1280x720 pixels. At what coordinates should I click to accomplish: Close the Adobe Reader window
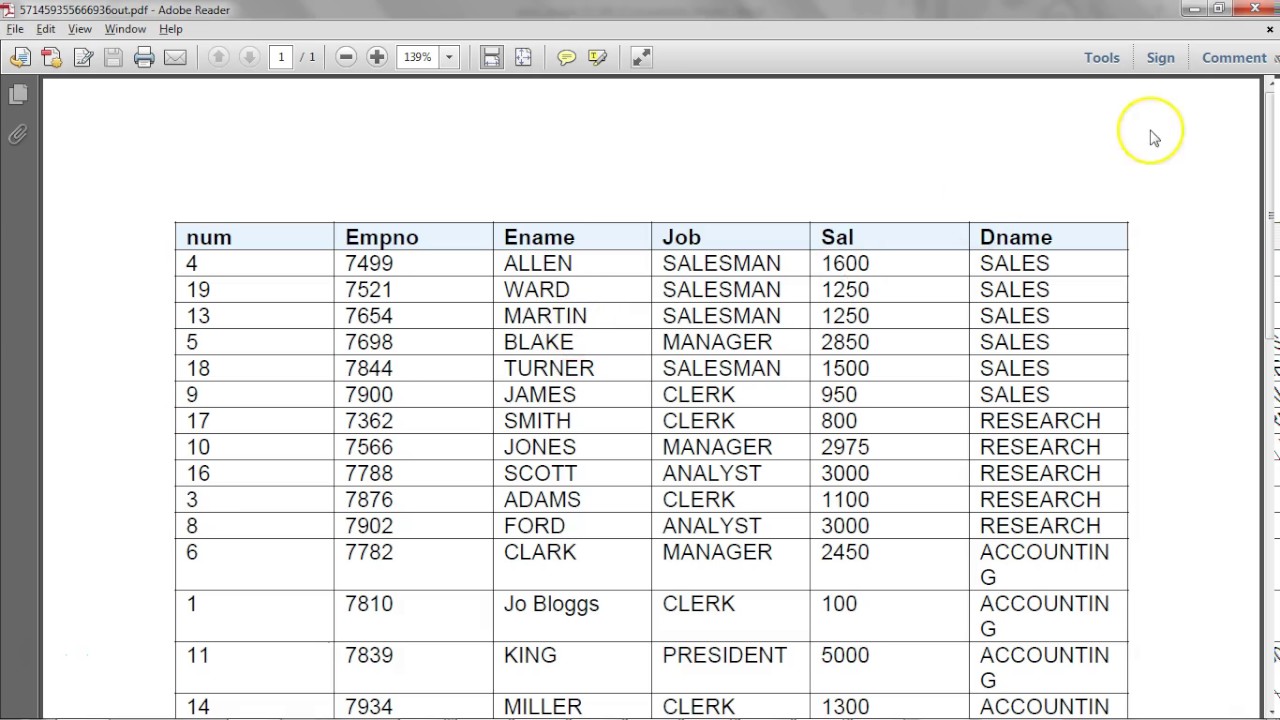pos(1255,9)
